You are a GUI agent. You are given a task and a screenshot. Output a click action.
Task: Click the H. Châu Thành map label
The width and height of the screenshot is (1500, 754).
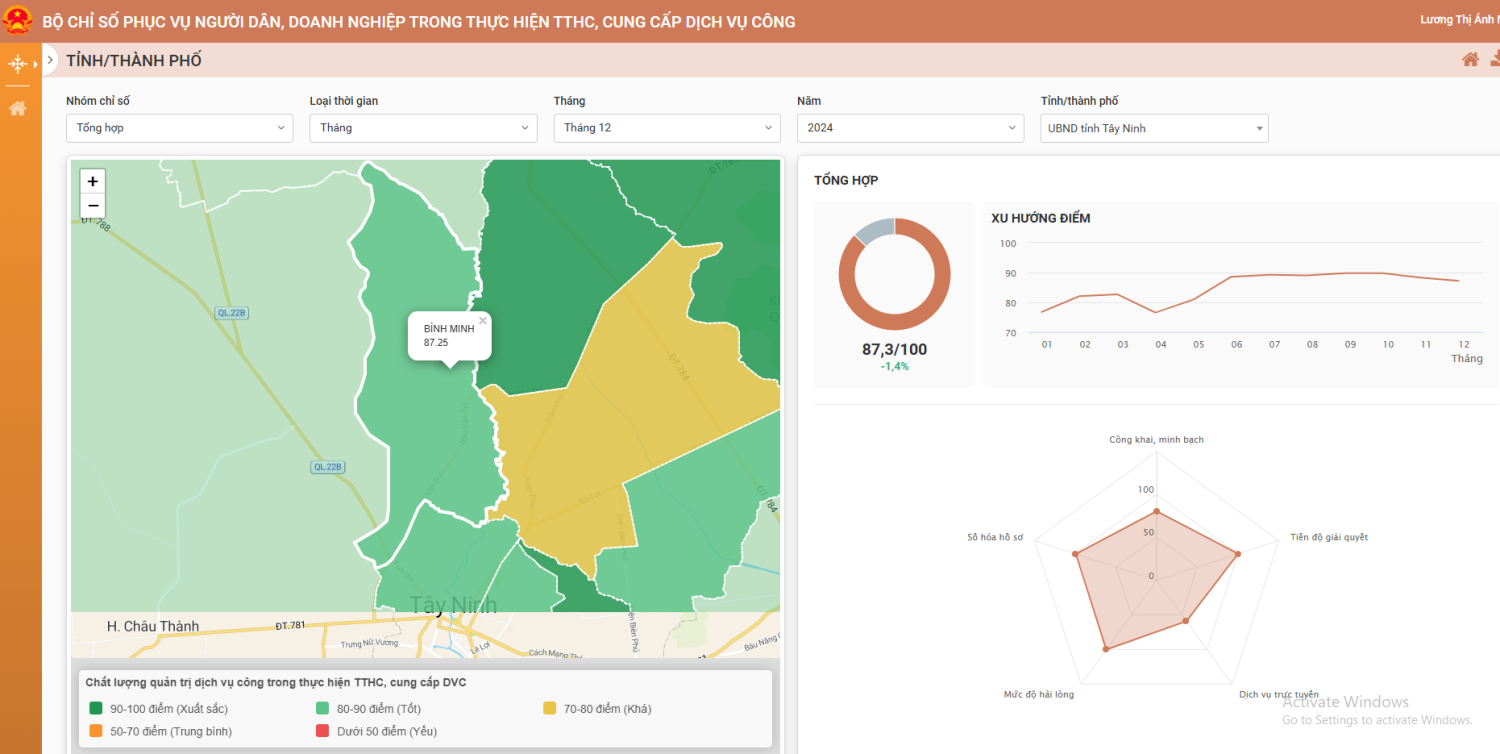point(153,626)
